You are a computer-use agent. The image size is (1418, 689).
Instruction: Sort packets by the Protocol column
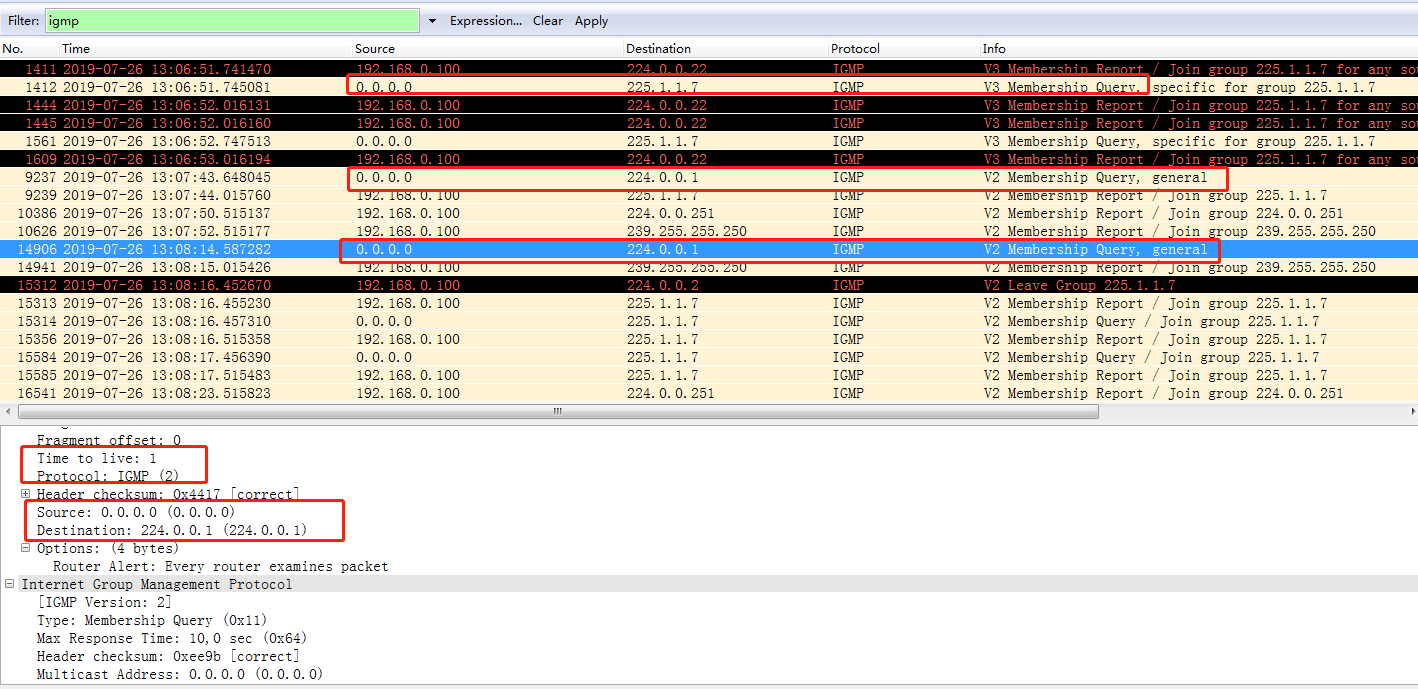tap(855, 48)
